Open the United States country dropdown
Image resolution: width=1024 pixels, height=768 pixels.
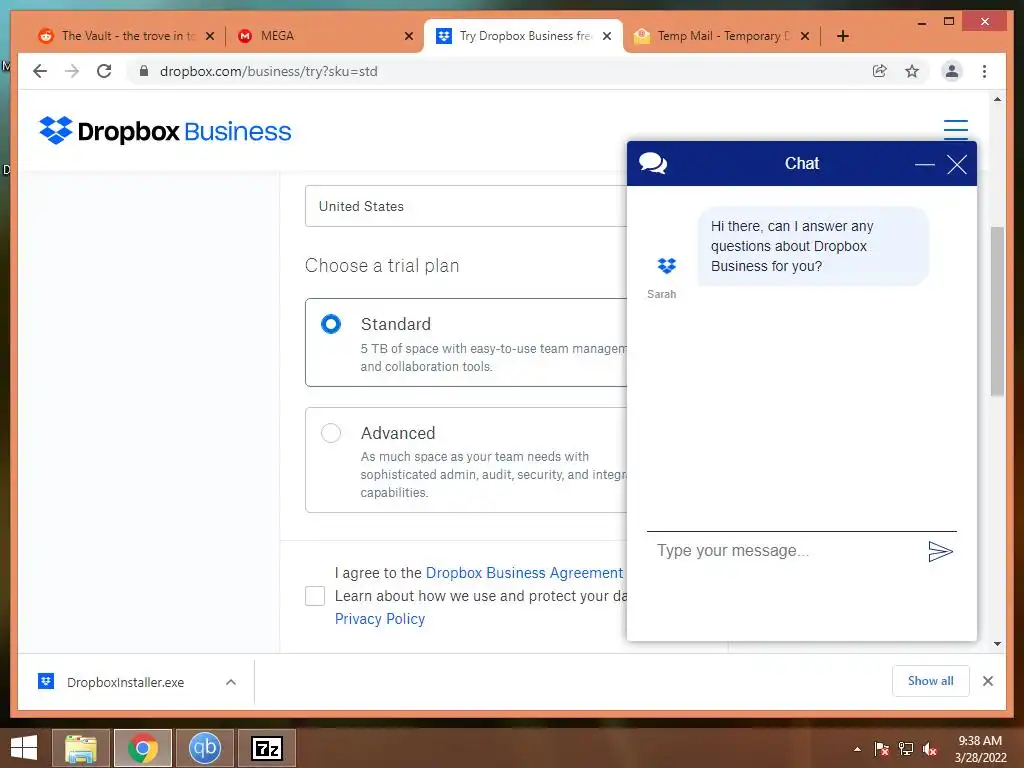pos(466,206)
